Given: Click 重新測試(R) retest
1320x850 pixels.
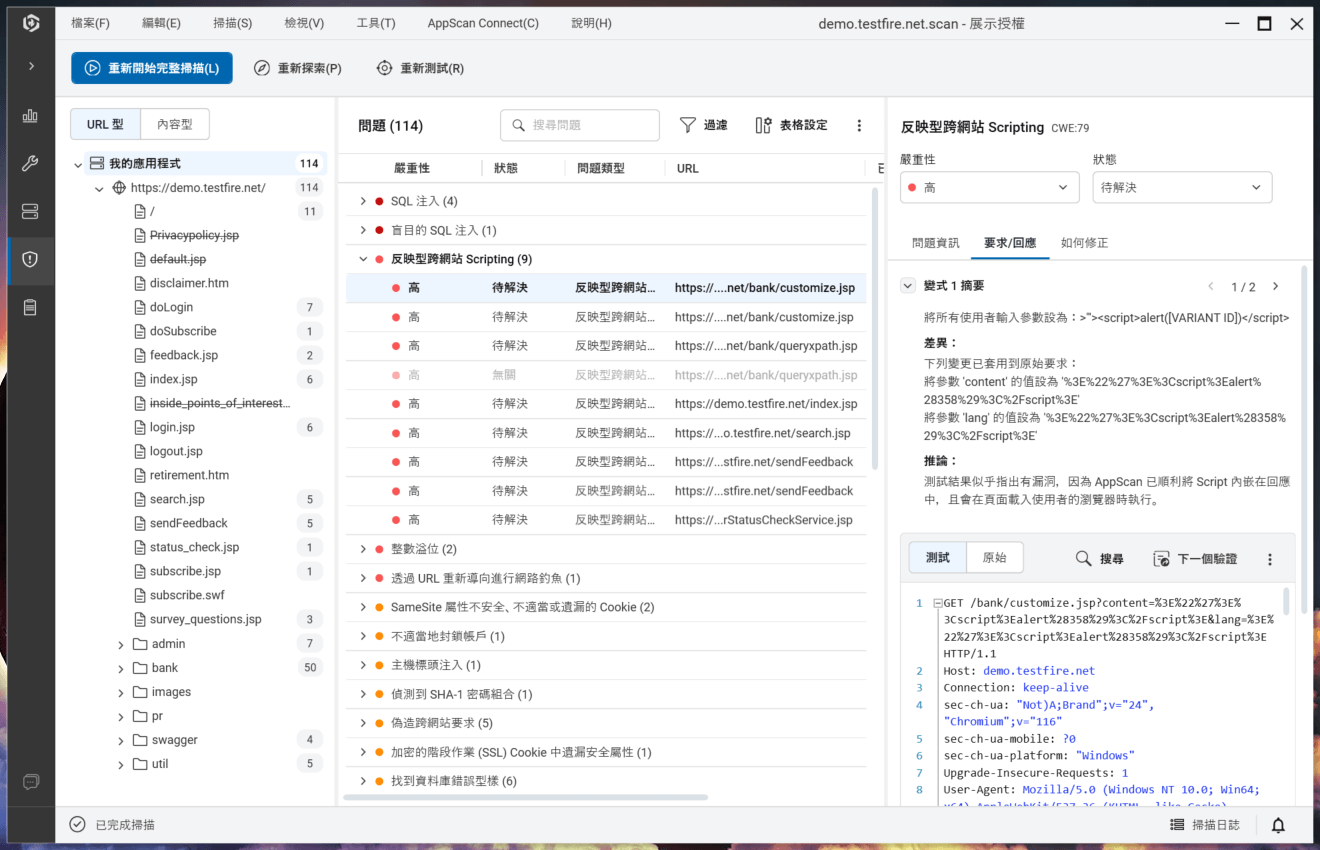Looking at the screenshot, I should click(420, 68).
